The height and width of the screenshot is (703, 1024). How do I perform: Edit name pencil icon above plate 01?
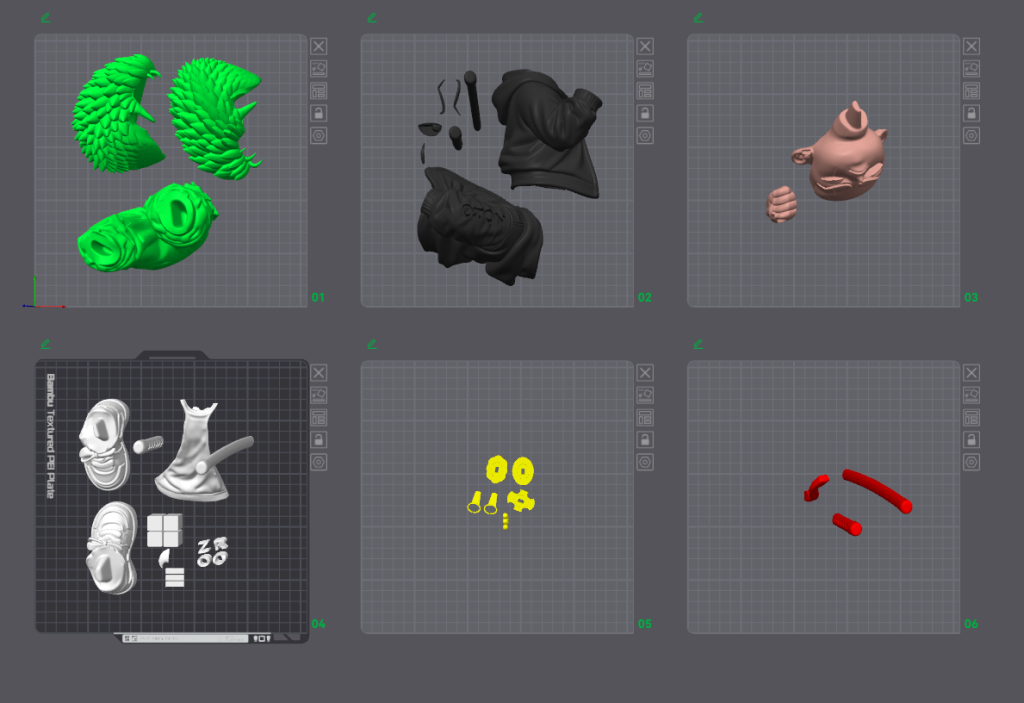pyautogui.click(x=45, y=18)
